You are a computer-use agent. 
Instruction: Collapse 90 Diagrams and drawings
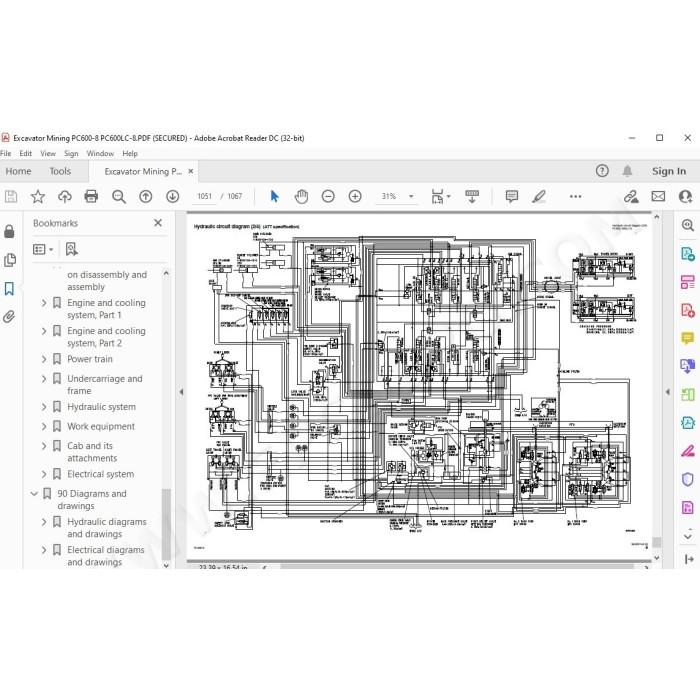pos(34,494)
